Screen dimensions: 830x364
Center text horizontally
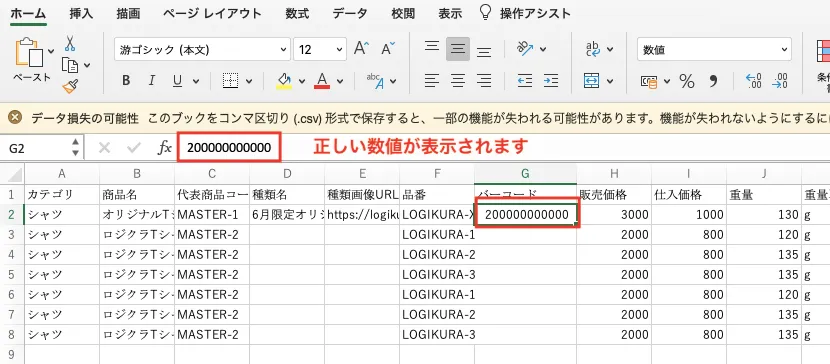pos(458,80)
